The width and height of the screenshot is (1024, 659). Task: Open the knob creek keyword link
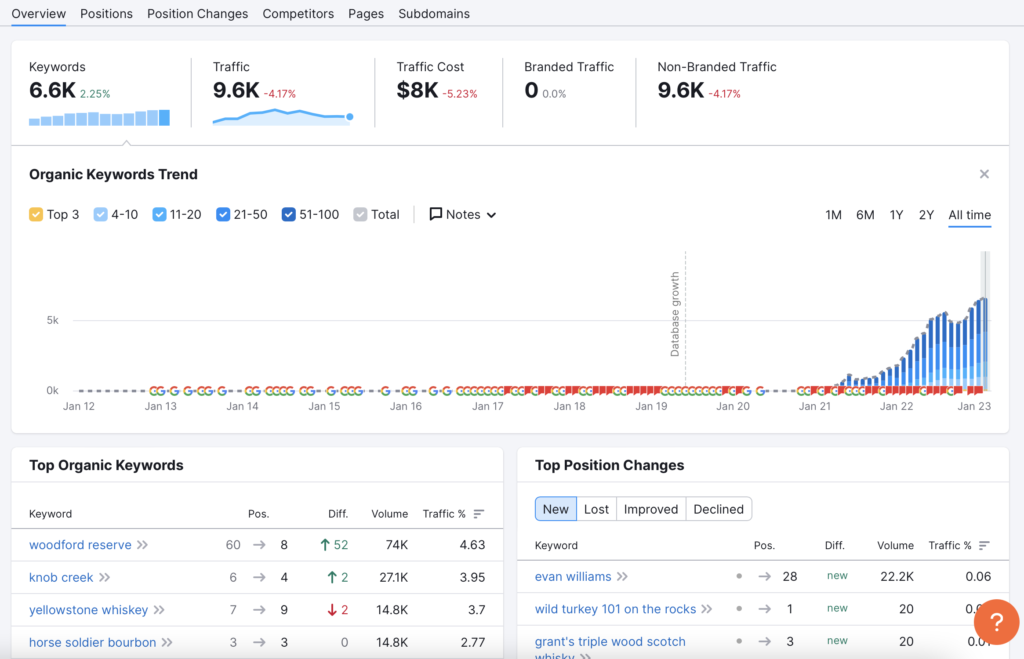[61, 577]
